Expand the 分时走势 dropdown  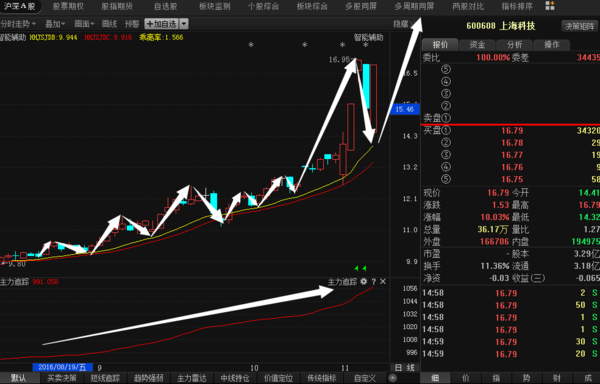pyautogui.click(x=18, y=24)
